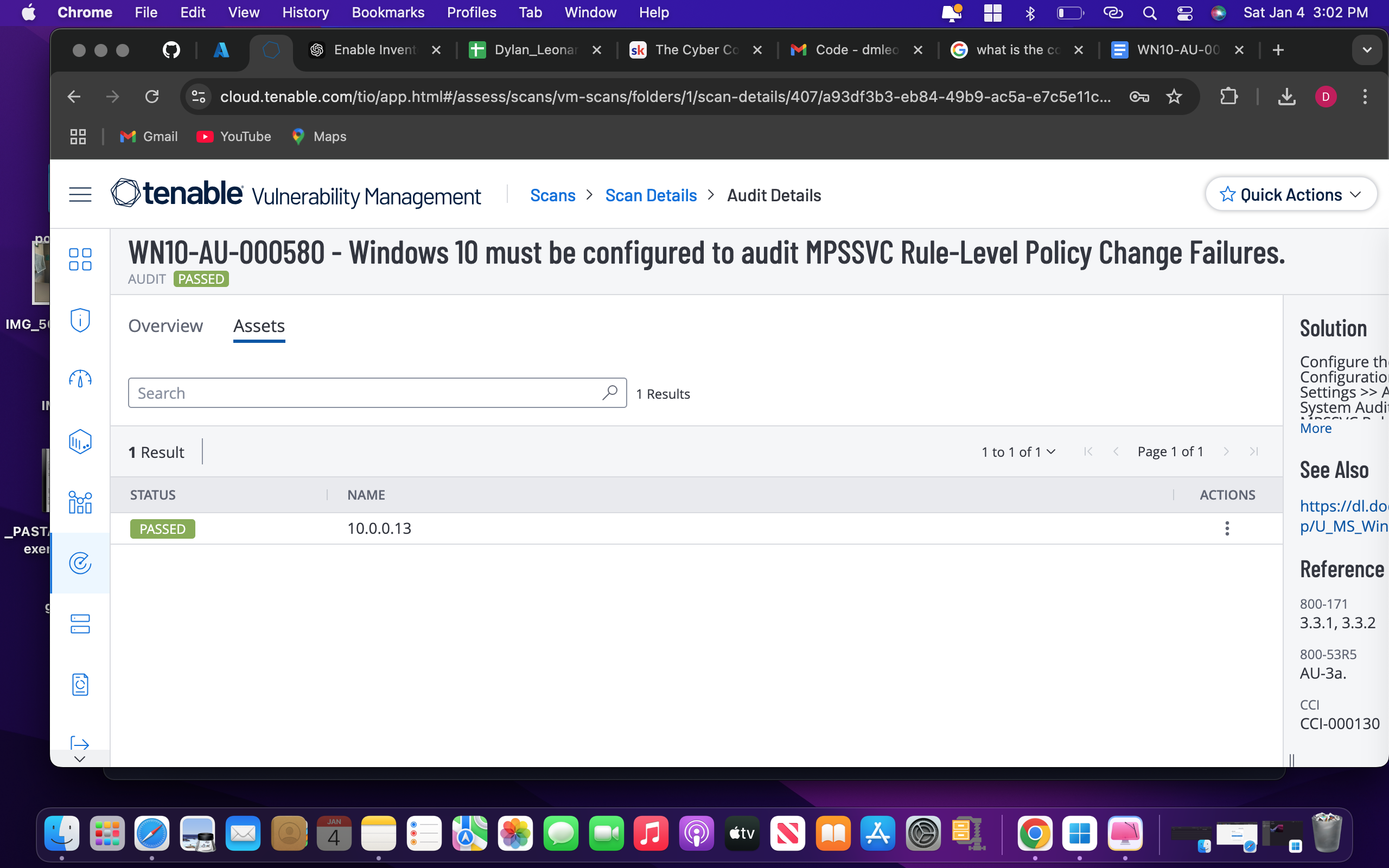This screenshot has height=868, width=1389.
Task: Open the Chrome tab list dropdown
Action: [1367, 50]
